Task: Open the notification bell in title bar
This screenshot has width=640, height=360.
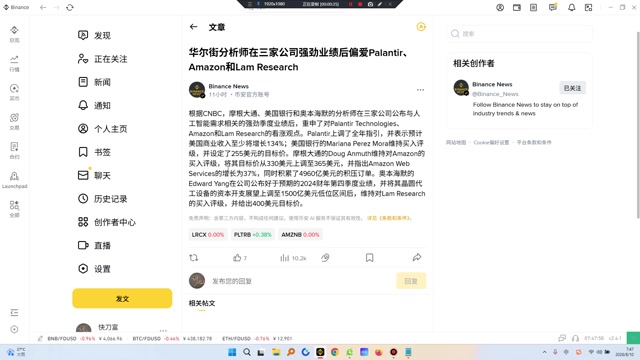Action: tap(571, 7)
